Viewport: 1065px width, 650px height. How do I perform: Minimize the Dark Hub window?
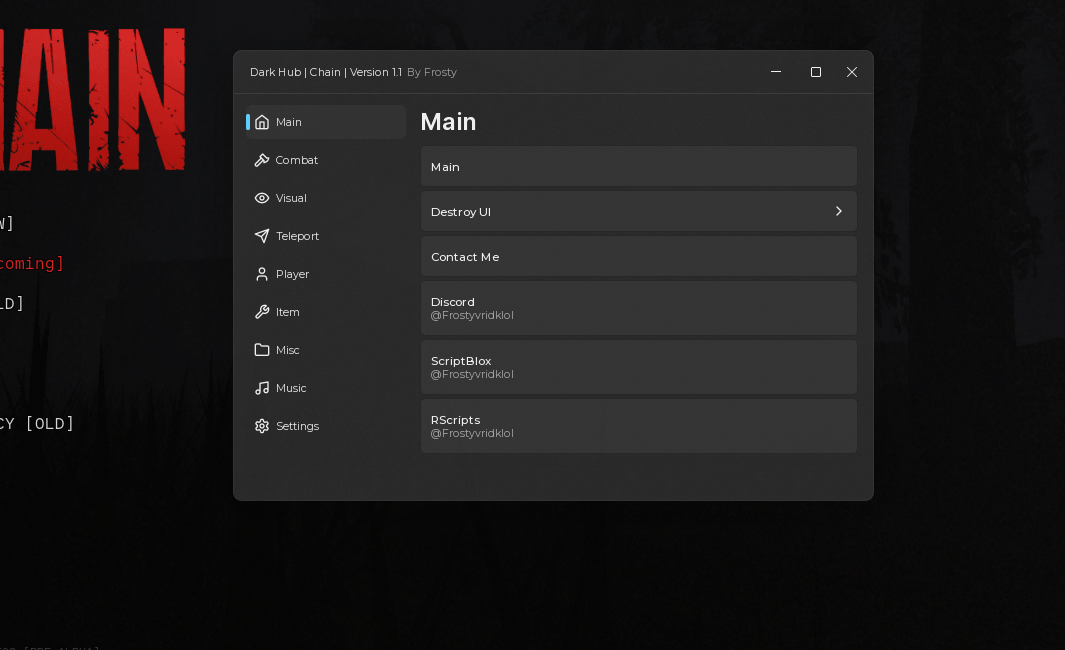[776, 72]
